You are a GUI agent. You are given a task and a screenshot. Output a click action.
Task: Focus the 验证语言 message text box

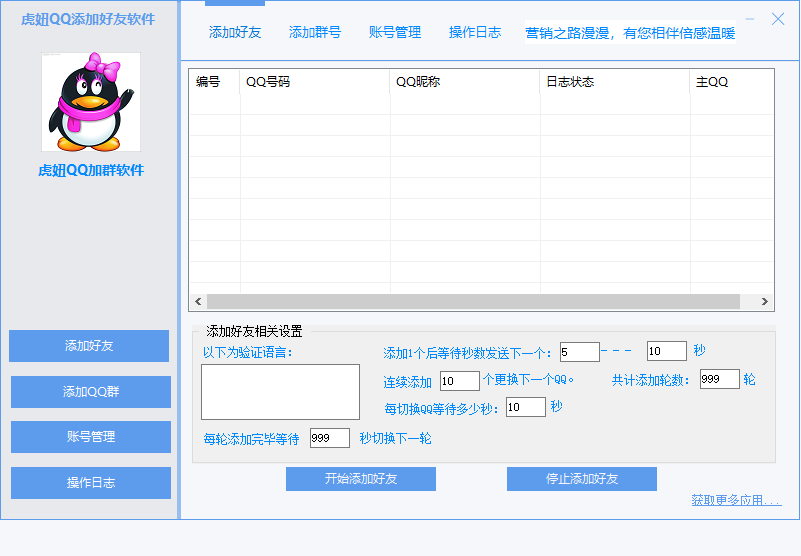pyautogui.click(x=280, y=392)
